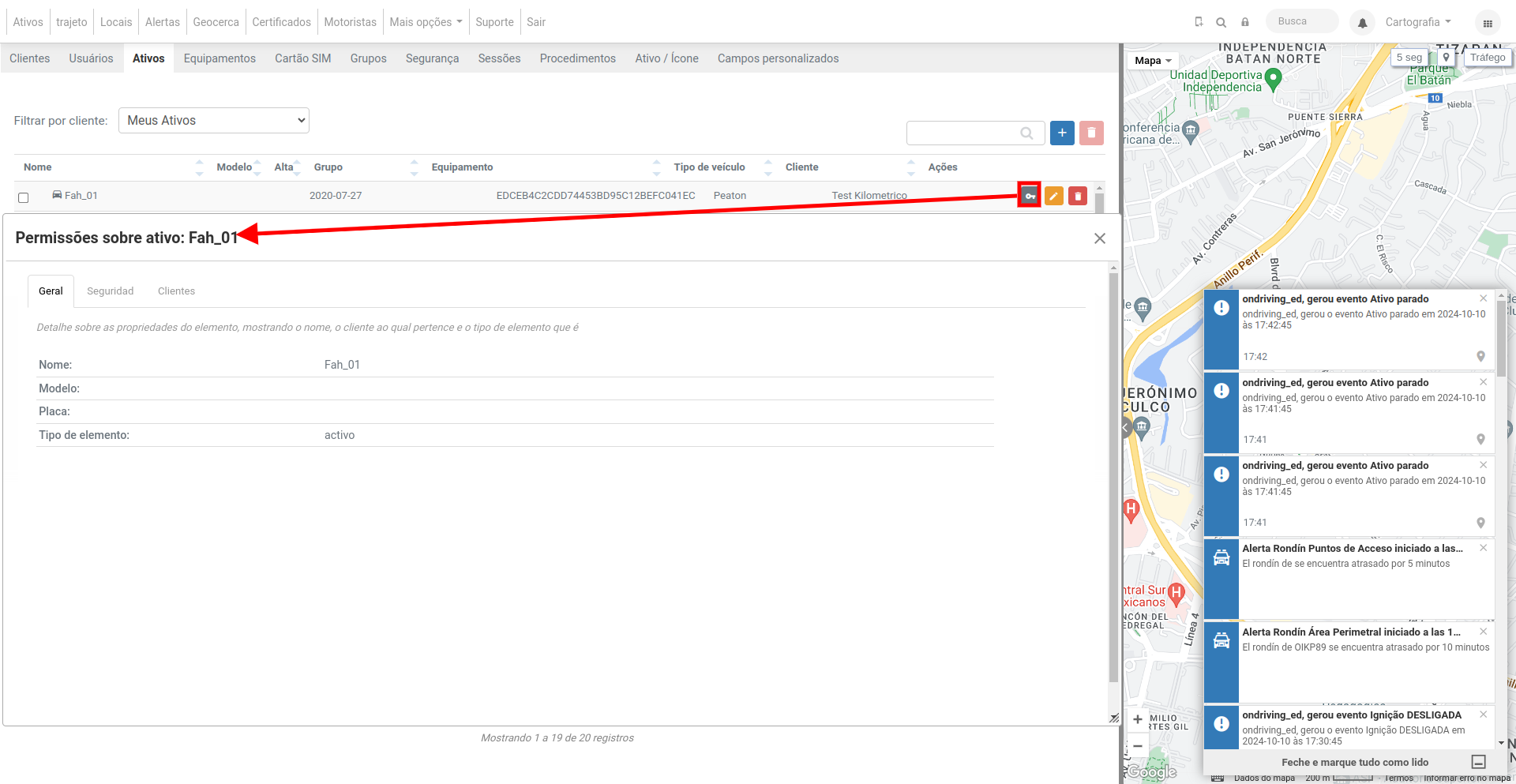
Task: Open the Equipamentos tab
Action: [220, 58]
